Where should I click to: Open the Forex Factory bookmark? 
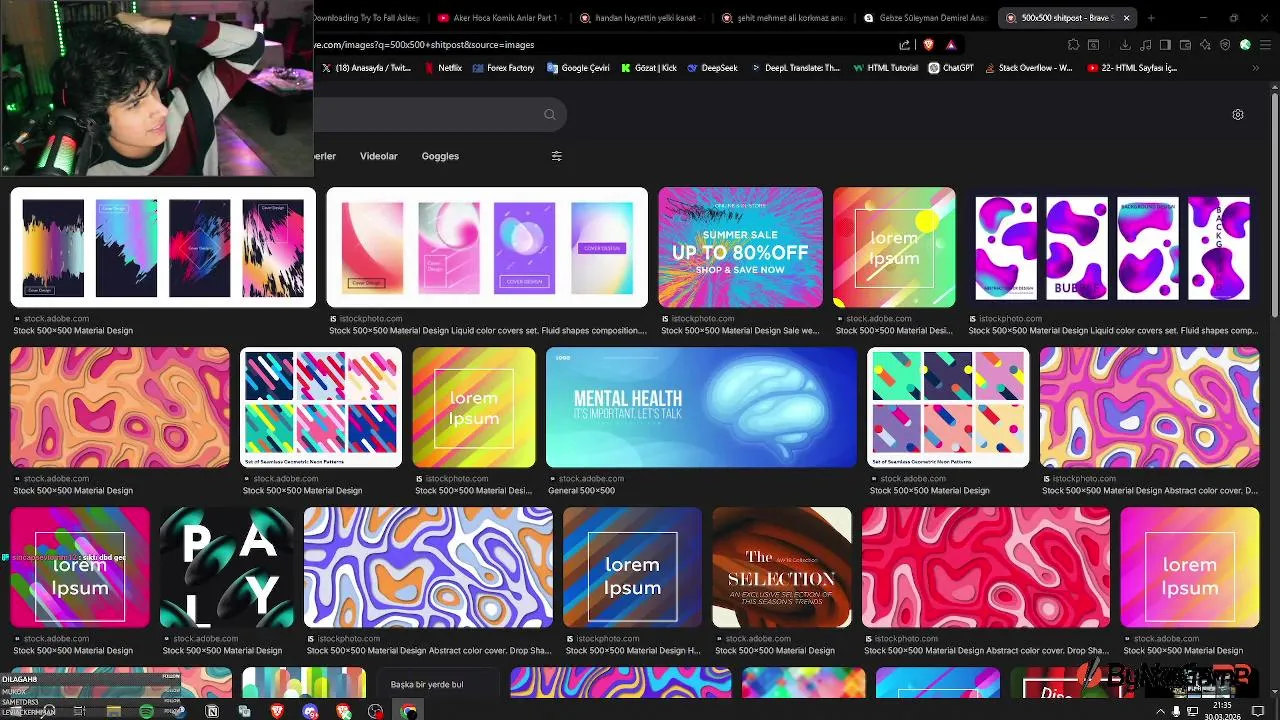pyautogui.click(x=503, y=68)
